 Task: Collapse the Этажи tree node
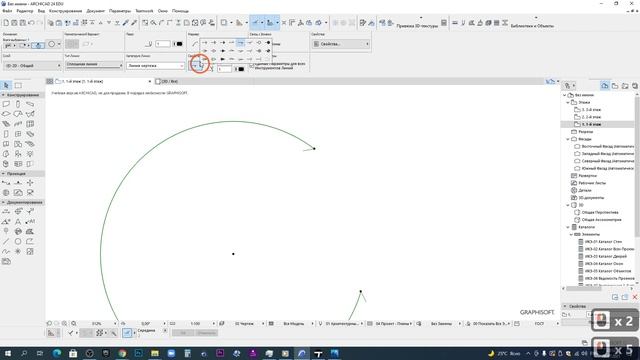568,102
